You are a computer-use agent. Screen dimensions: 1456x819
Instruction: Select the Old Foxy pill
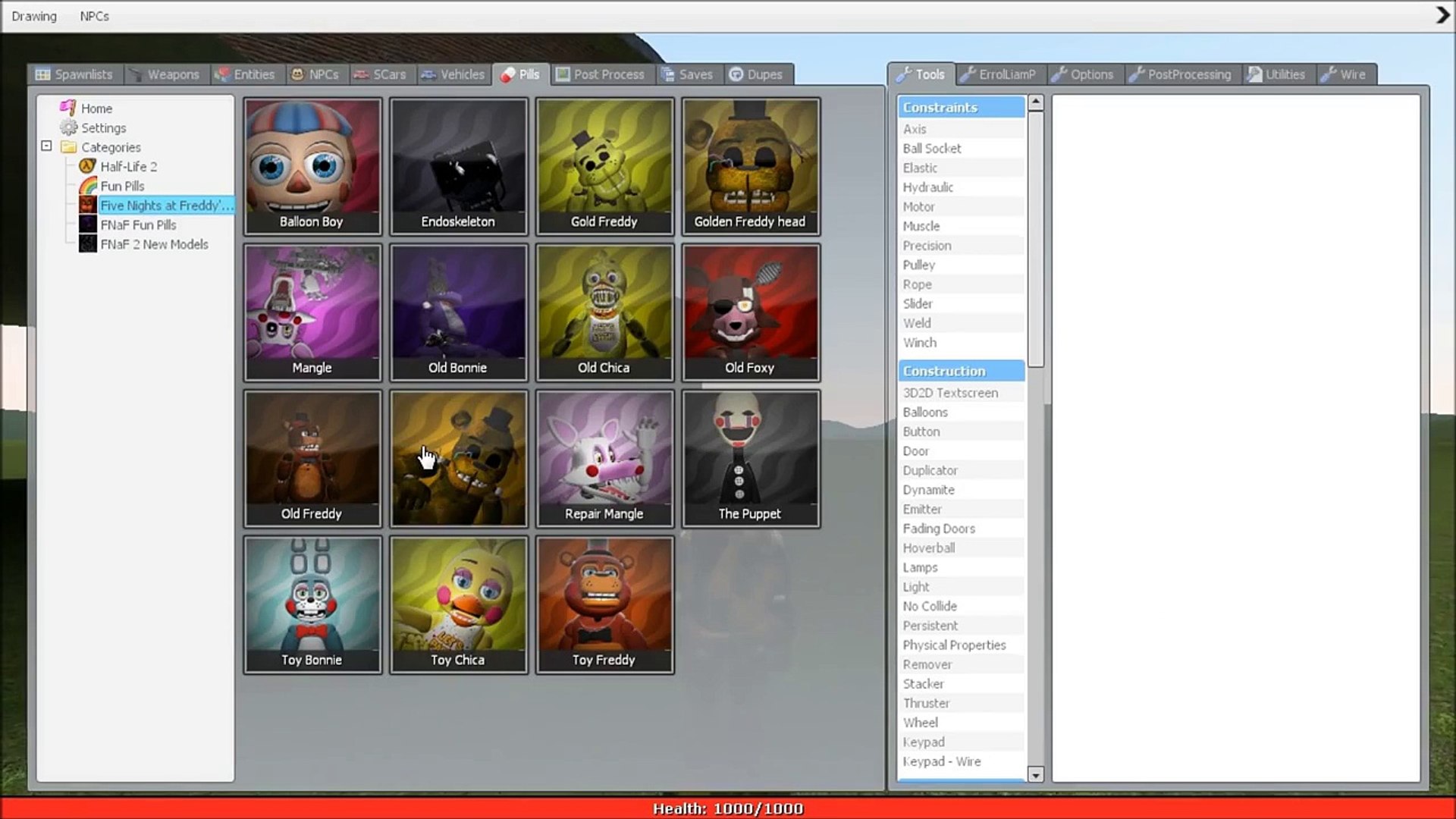(750, 312)
